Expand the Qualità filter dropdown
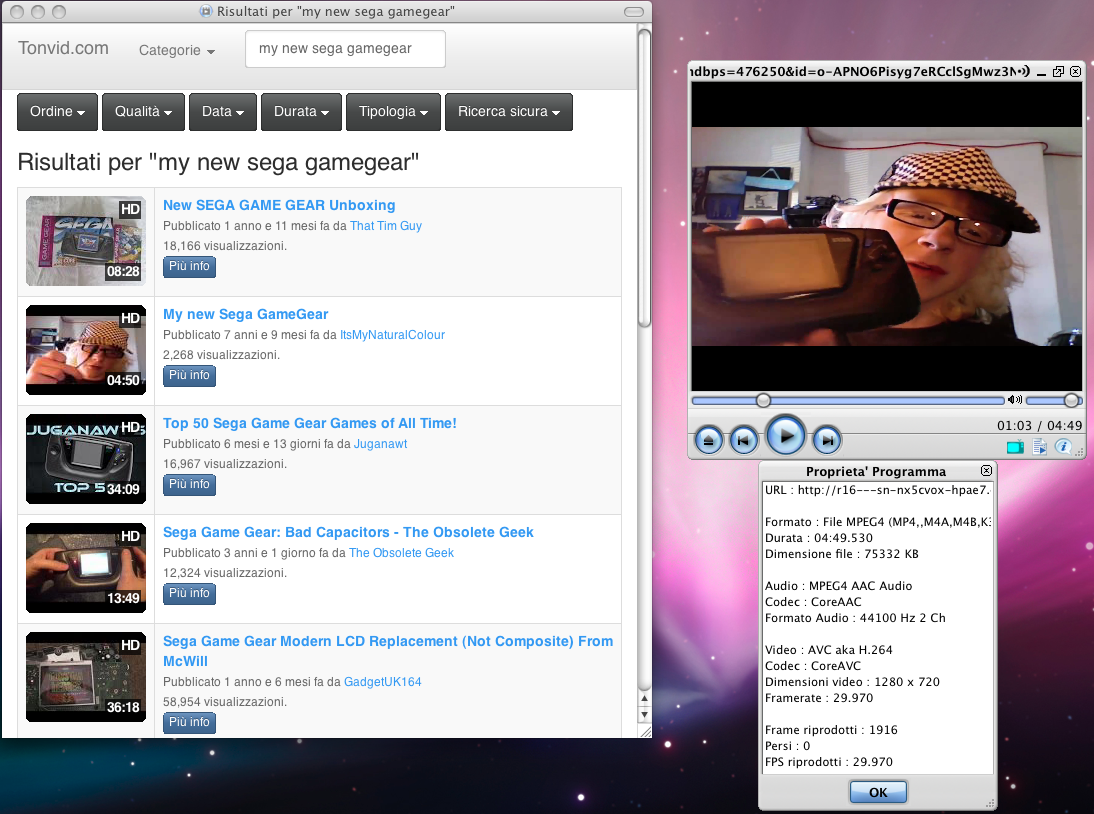Screen dimensions: 1094x814 (143, 112)
